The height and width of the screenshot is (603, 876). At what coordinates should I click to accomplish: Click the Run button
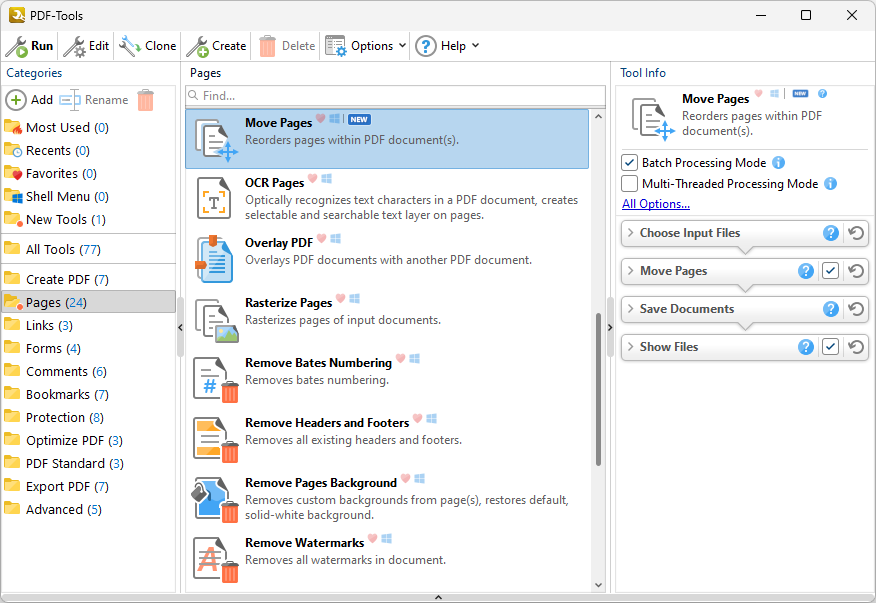point(29,45)
